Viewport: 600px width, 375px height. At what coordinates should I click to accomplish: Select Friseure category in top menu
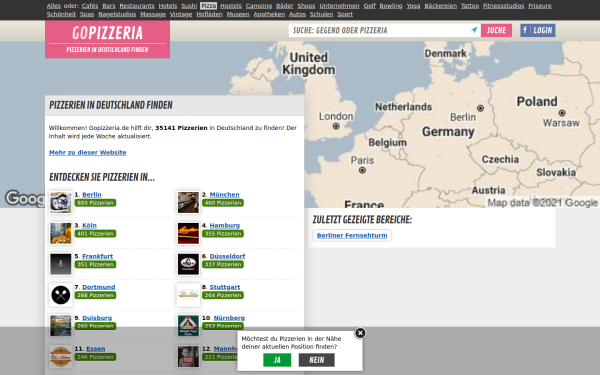pos(540,6)
